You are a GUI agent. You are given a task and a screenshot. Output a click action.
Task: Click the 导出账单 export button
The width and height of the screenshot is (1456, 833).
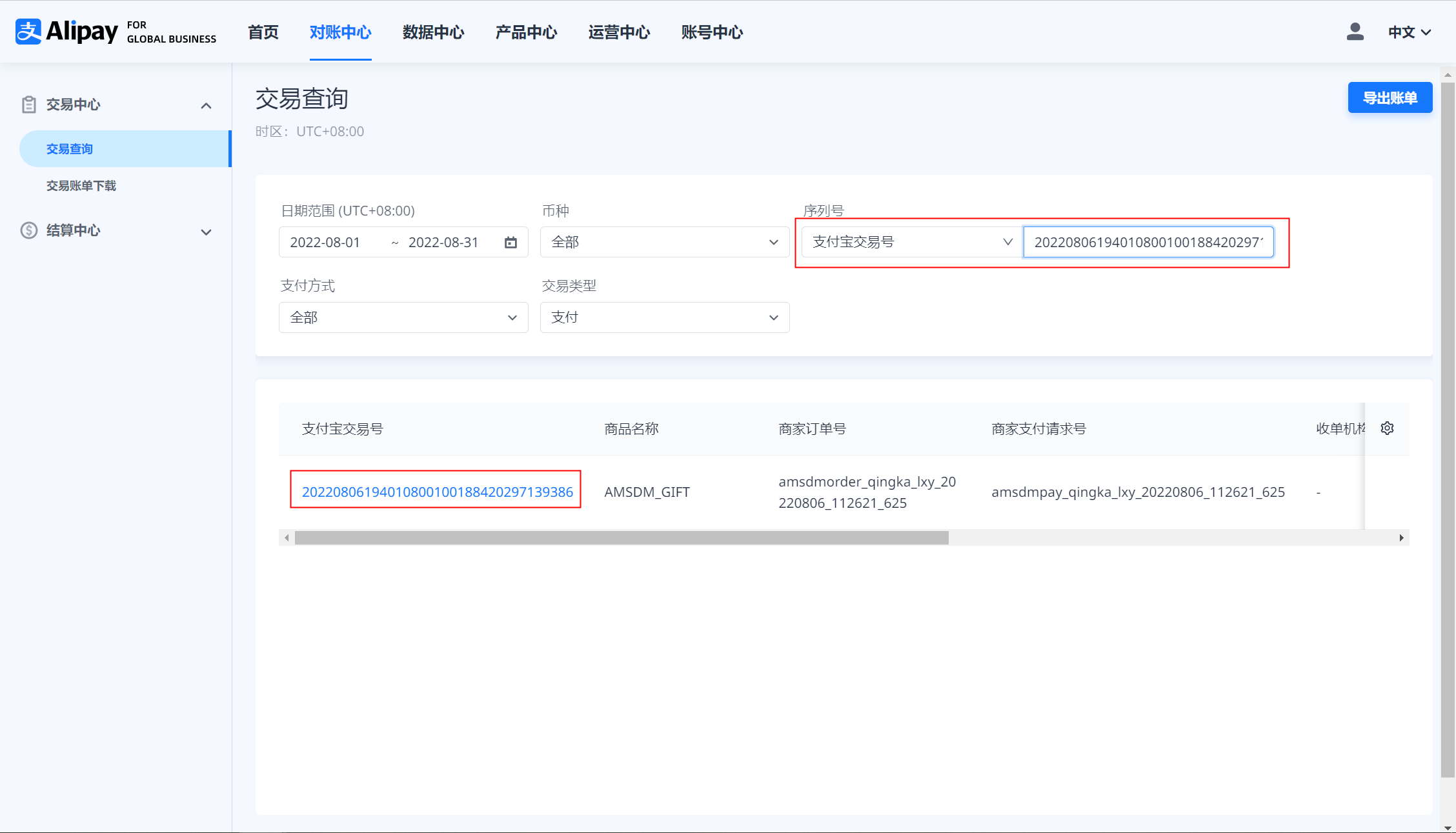pyautogui.click(x=1390, y=98)
